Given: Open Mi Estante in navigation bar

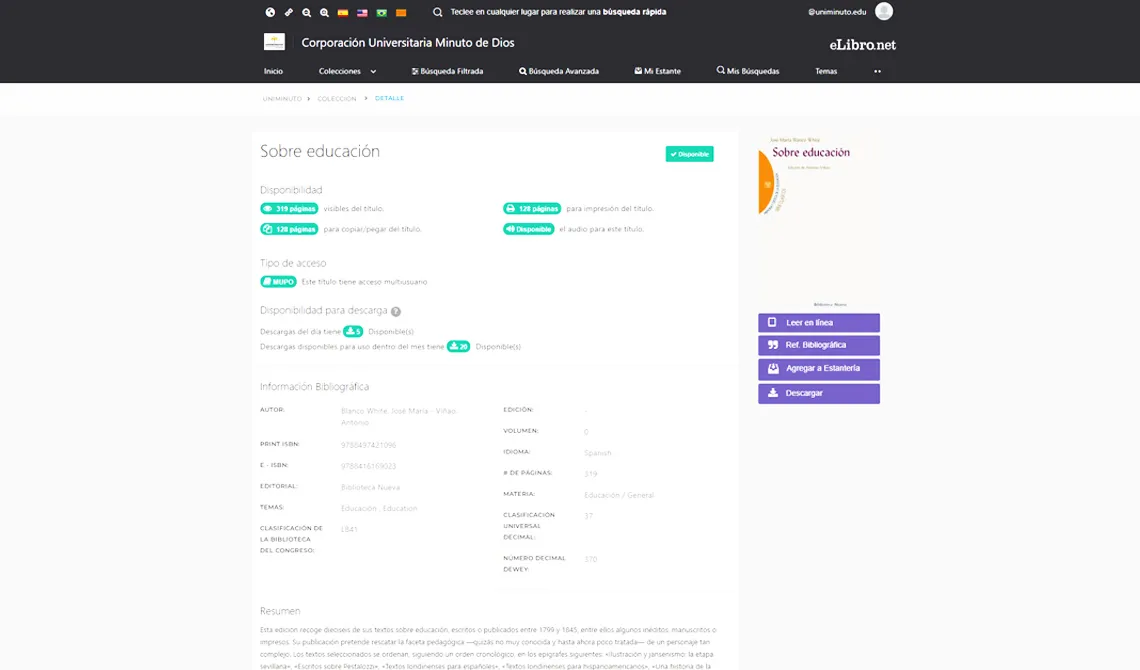Looking at the screenshot, I should 658,71.
